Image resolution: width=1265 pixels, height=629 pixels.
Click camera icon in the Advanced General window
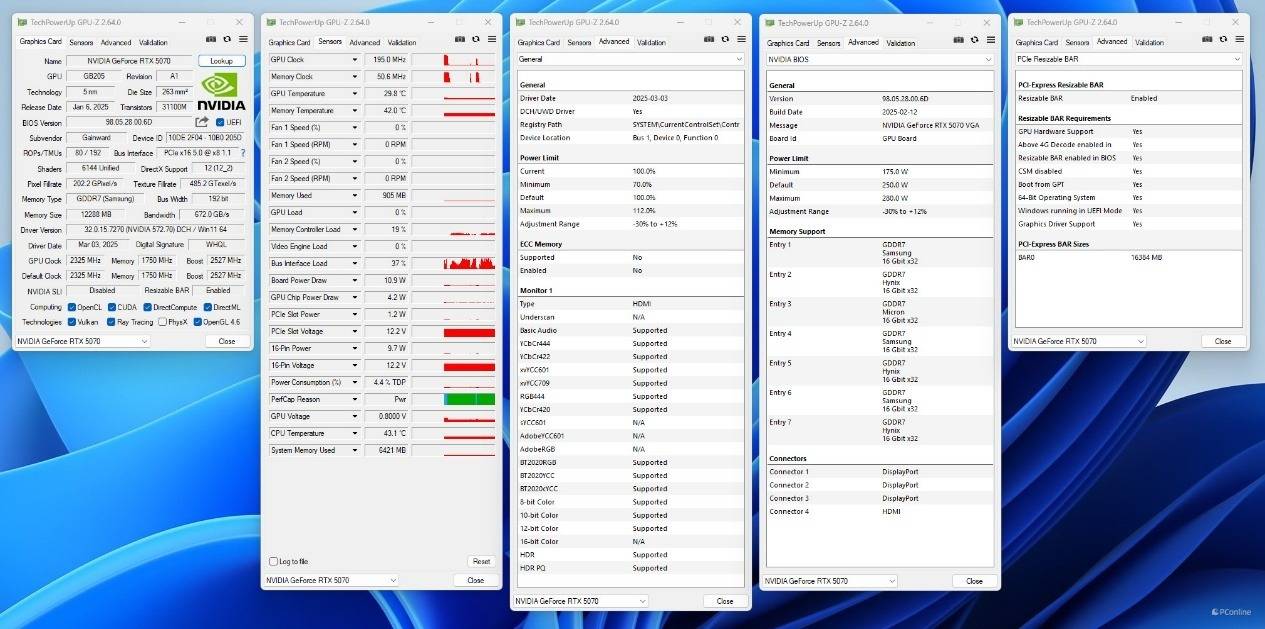coord(709,39)
